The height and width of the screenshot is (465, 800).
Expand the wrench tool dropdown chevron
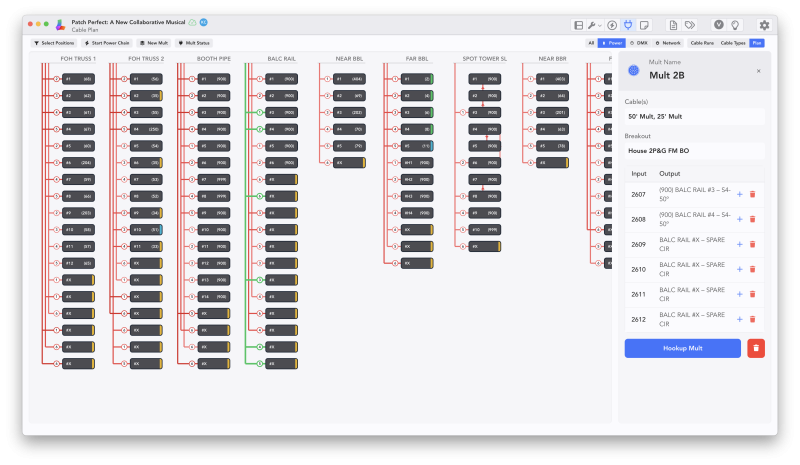point(599,26)
